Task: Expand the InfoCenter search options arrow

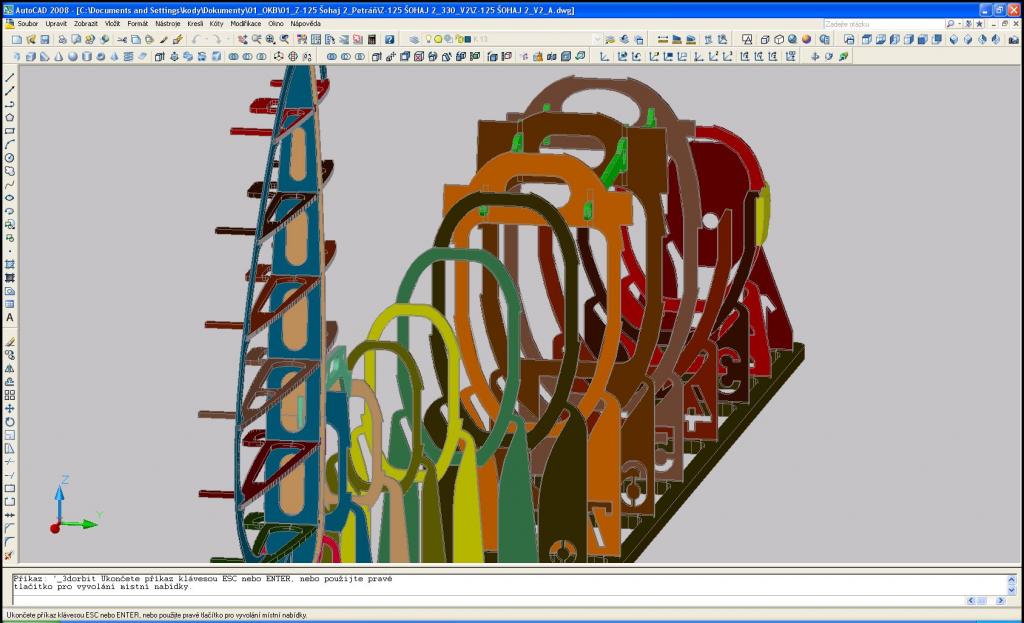Action: point(957,23)
